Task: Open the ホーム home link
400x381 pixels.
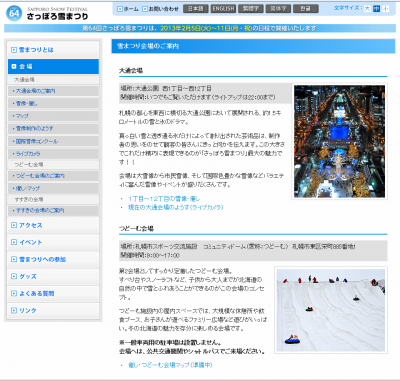Action: (x=128, y=9)
